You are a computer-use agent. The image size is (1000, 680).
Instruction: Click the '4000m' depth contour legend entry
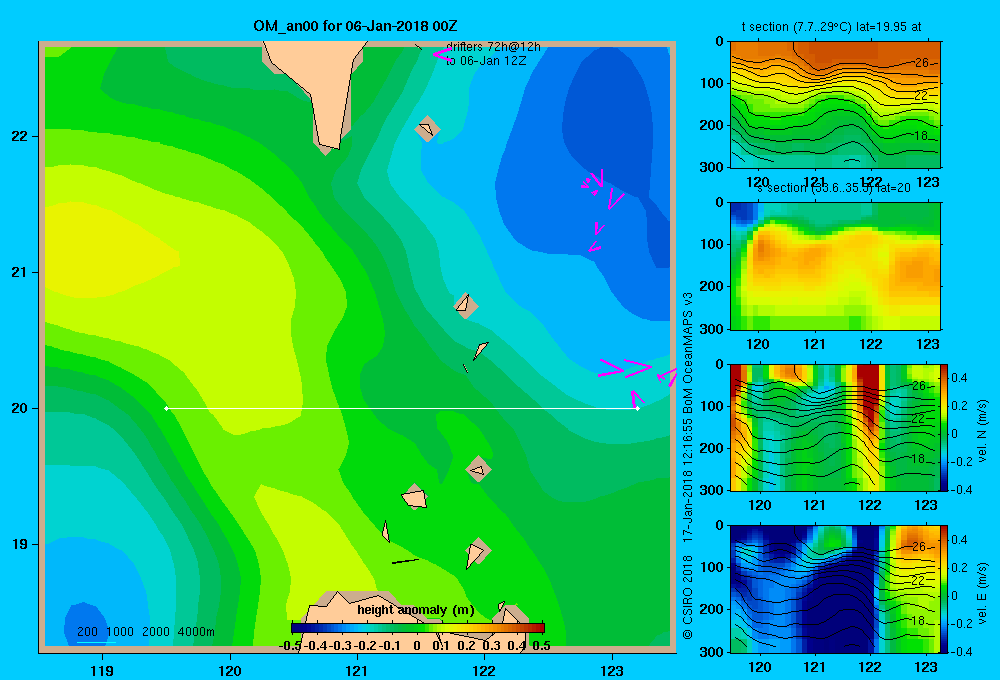point(196,632)
